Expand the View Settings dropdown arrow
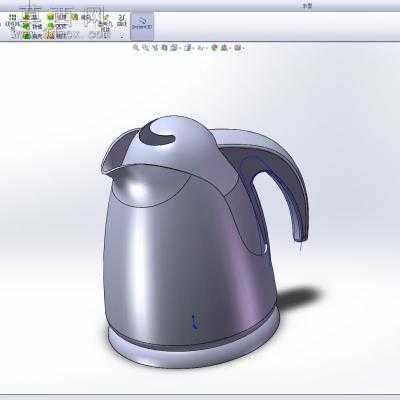The width and height of the screenshot is (400, 400). 244,48
